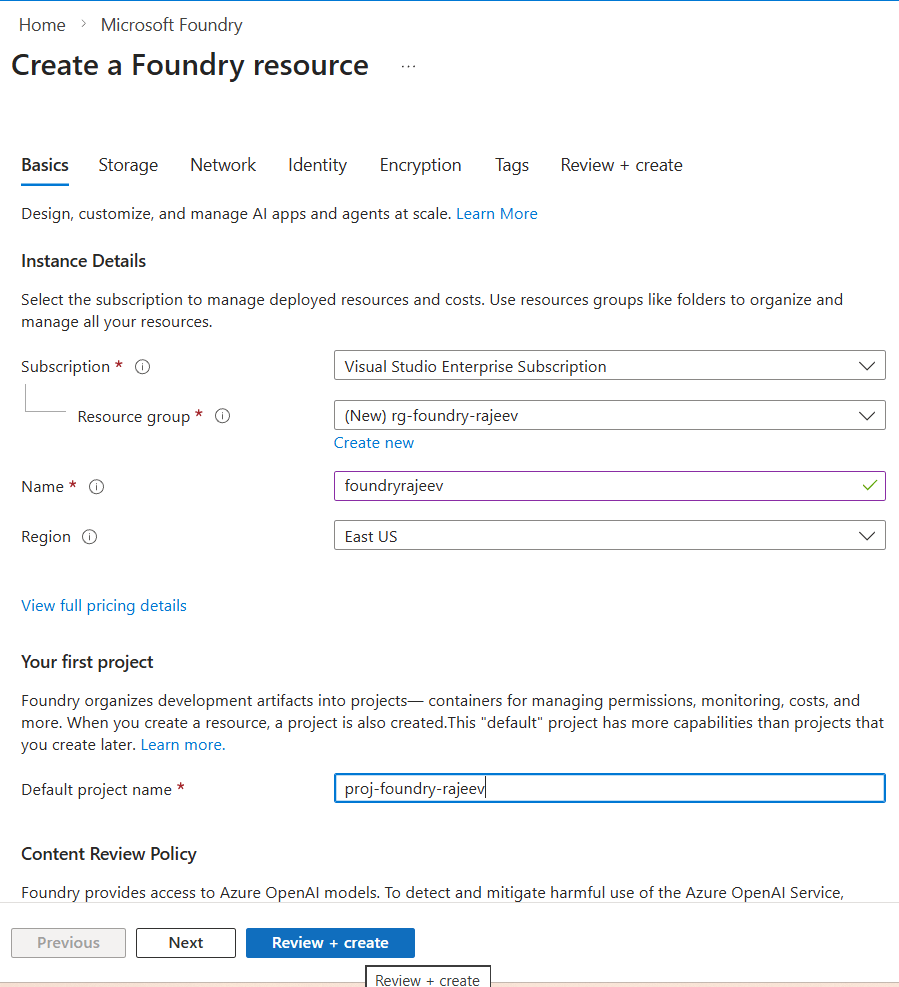Screen dimensions: 899x987
Task: Switch to the Storage tab
Action: coord(128,165)
